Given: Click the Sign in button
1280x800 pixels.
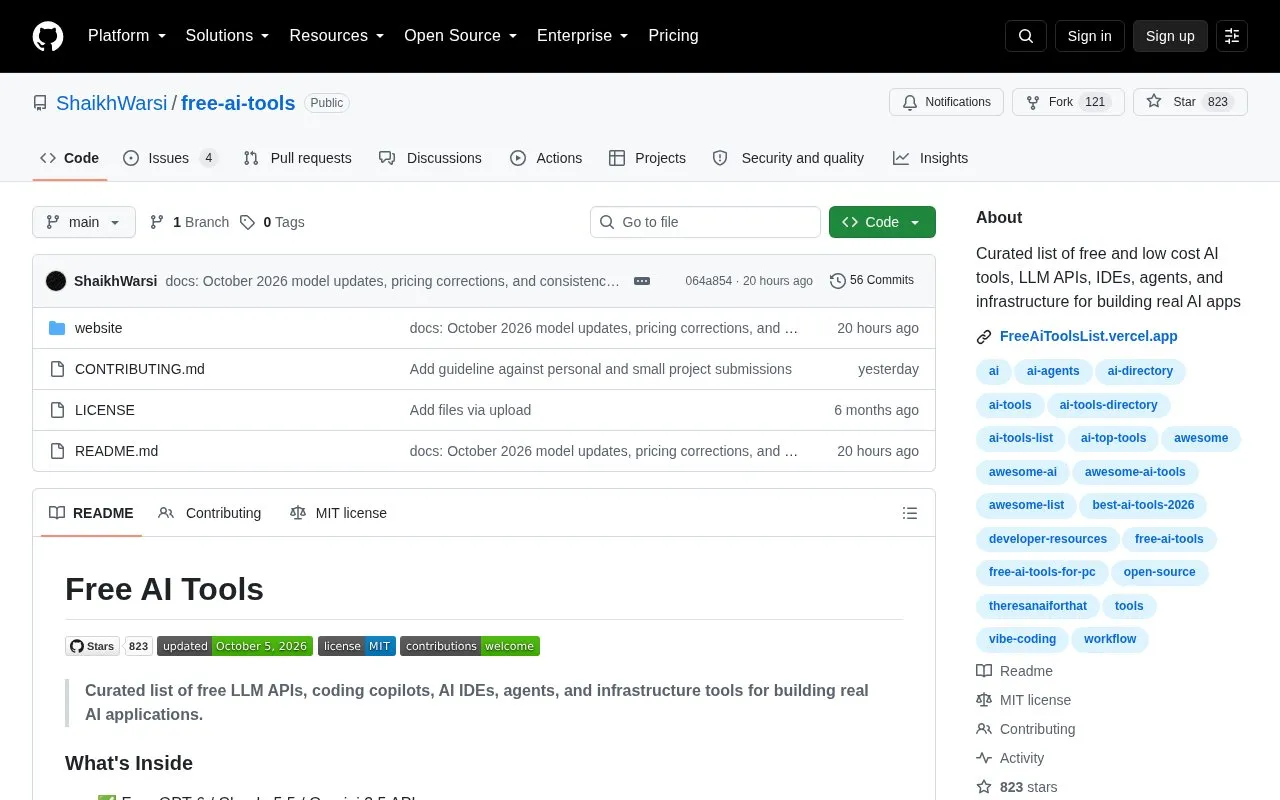Looking at the screenshot, I should point(1089,36).
